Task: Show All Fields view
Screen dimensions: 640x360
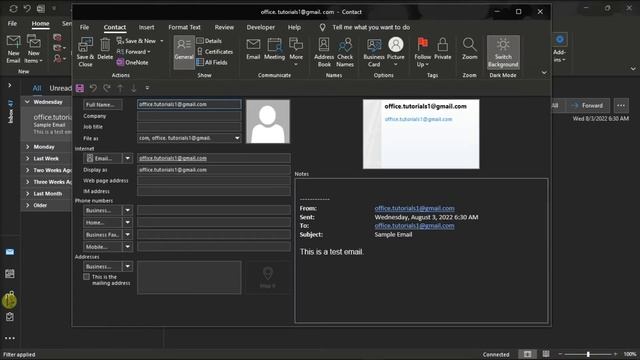Action: [x=212, y=62]
